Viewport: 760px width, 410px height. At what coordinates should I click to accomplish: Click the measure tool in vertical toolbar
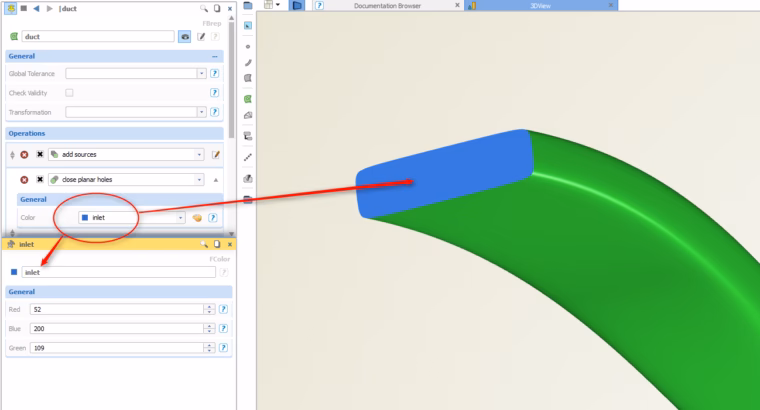coord(248,158)
